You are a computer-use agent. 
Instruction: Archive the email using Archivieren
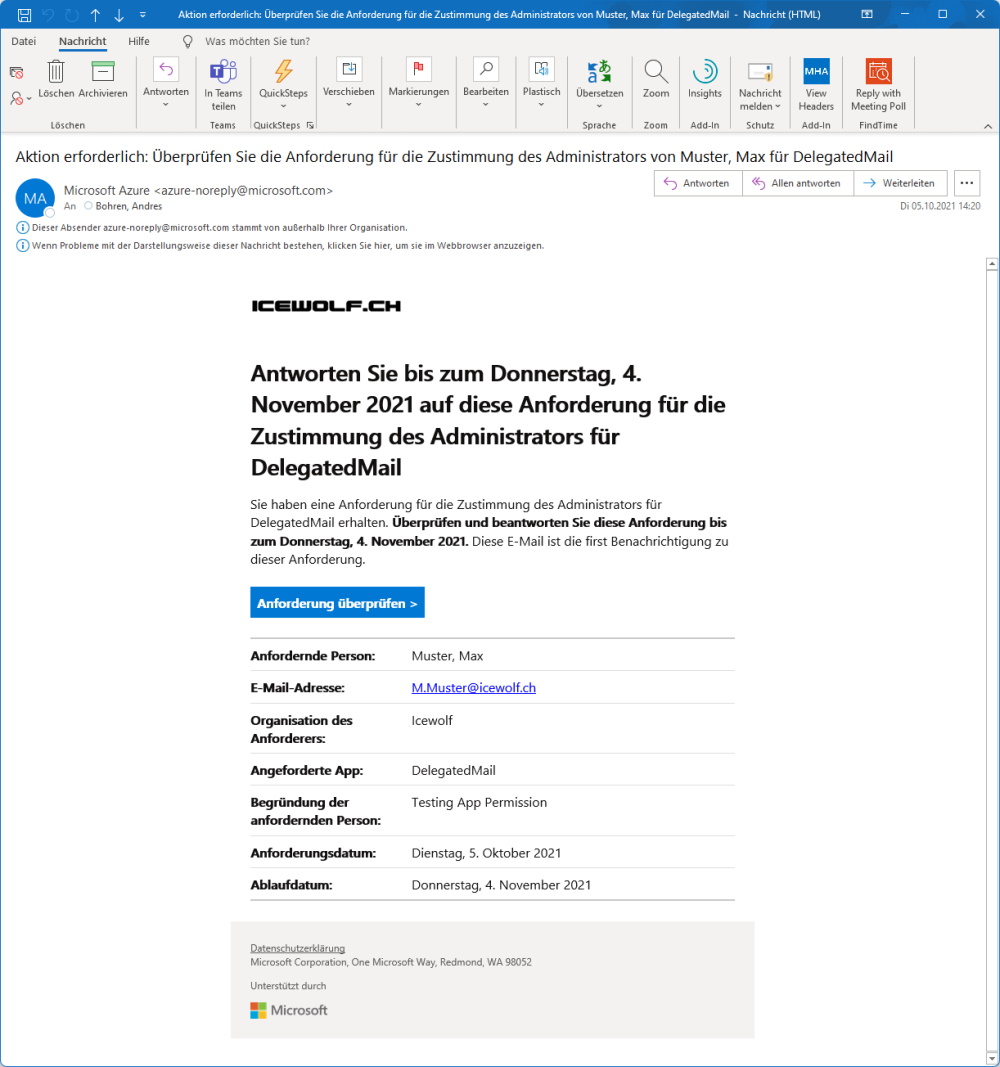click(x=103, y=80)
